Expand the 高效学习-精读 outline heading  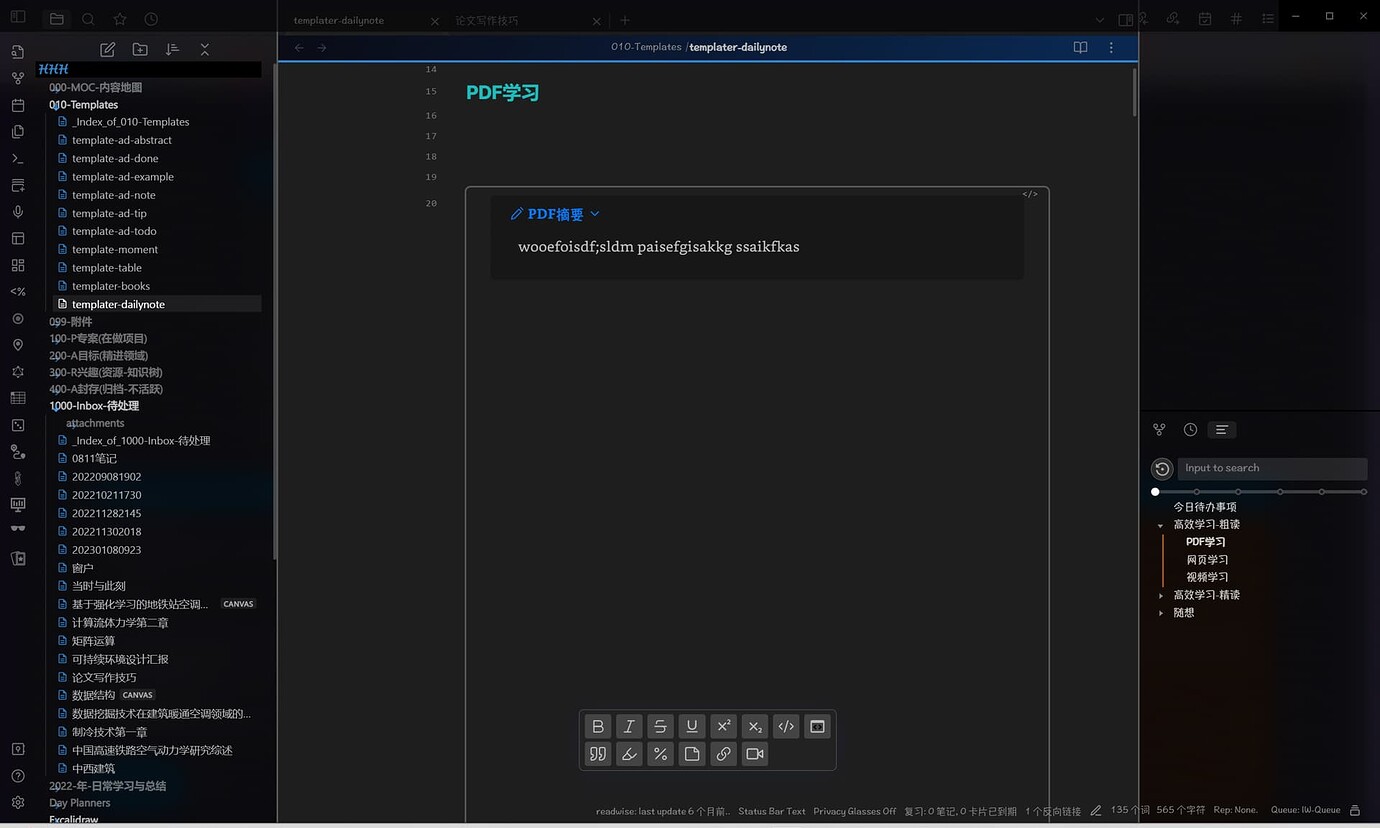1160,596
